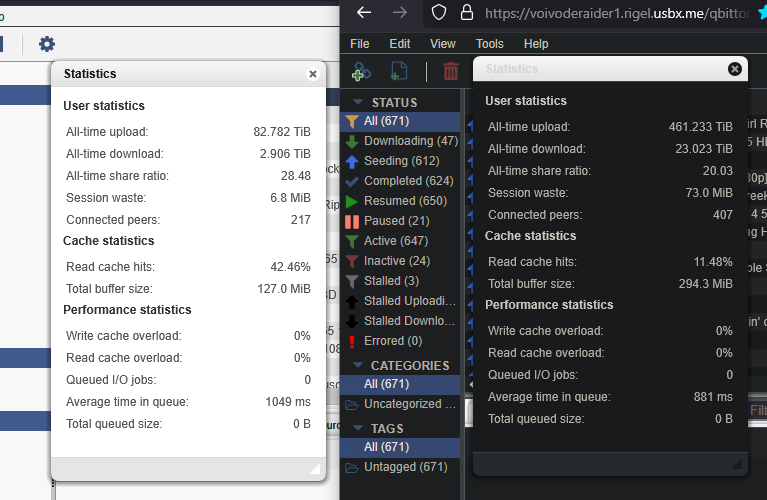Click the green Downloading arrow icon
The image size is (767, 500).
pos(352,142)
